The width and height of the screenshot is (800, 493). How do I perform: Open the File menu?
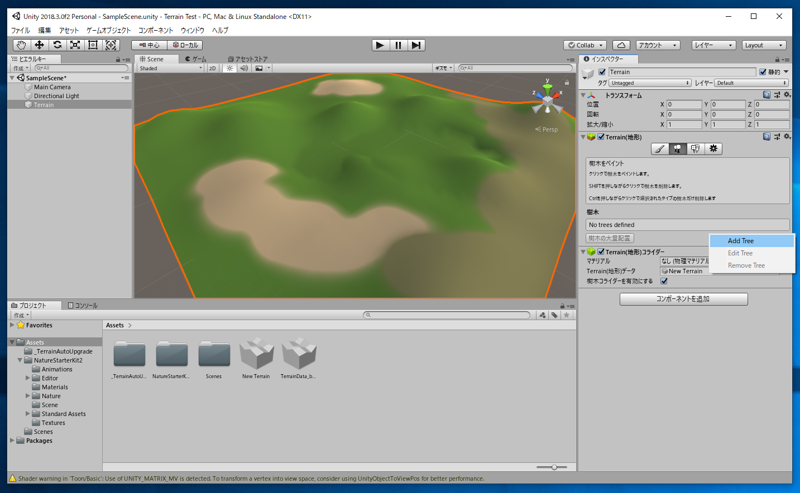[x=20, y=30]
